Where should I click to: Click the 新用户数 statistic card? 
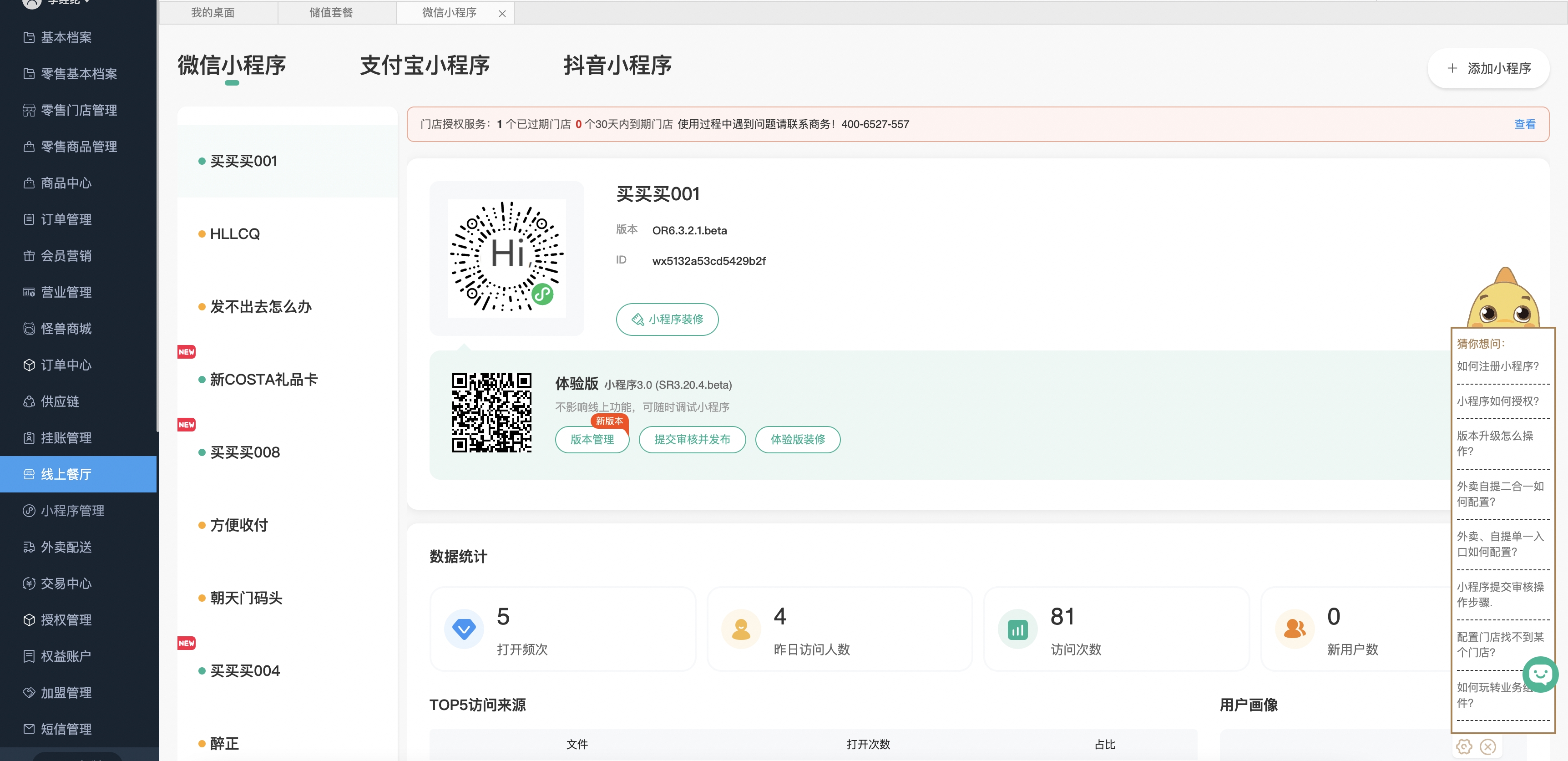(1356, 629)
